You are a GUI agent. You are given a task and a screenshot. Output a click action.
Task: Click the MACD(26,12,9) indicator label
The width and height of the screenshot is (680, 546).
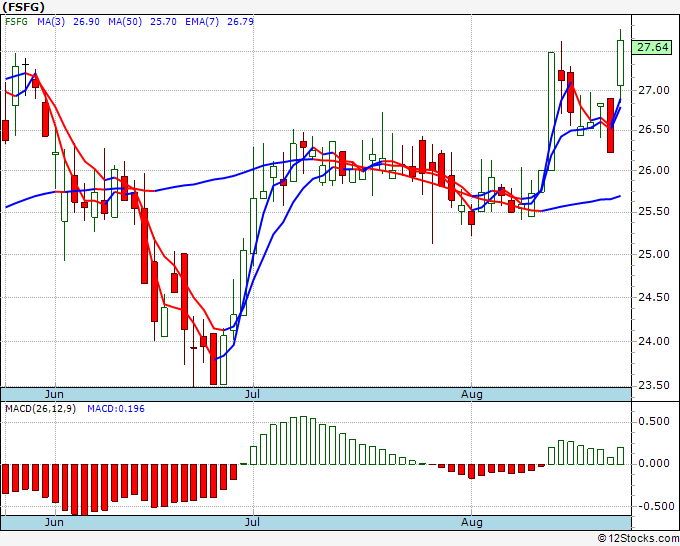tap(40, 409)
